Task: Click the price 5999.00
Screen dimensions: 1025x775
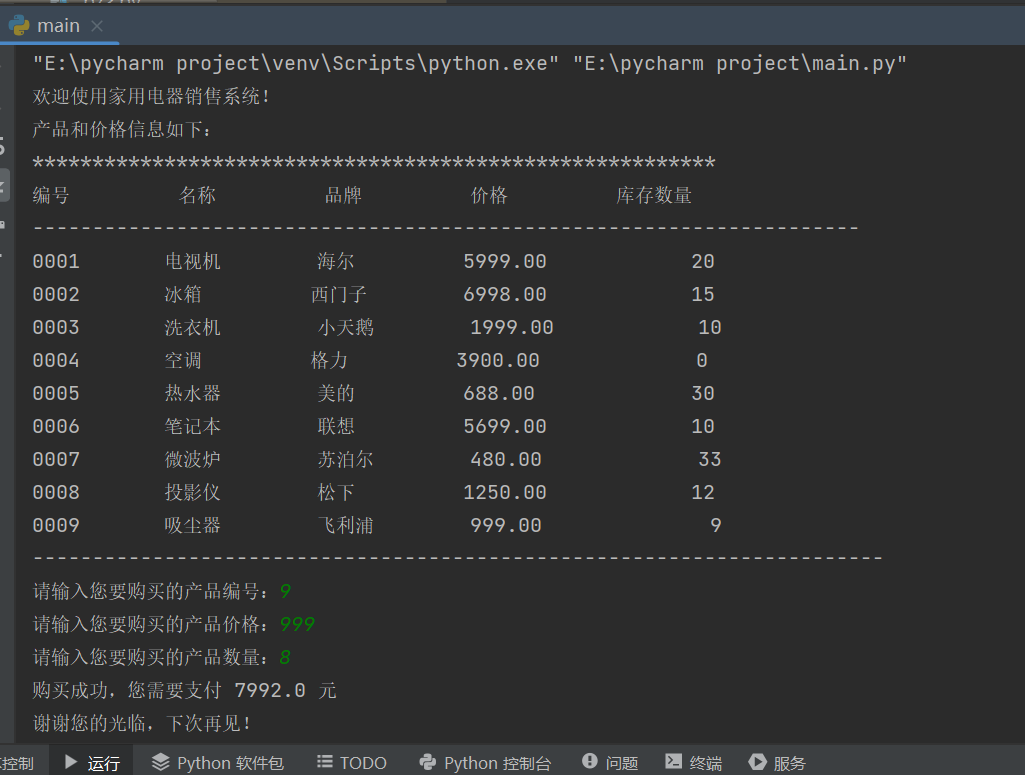Action: [505, 261]
